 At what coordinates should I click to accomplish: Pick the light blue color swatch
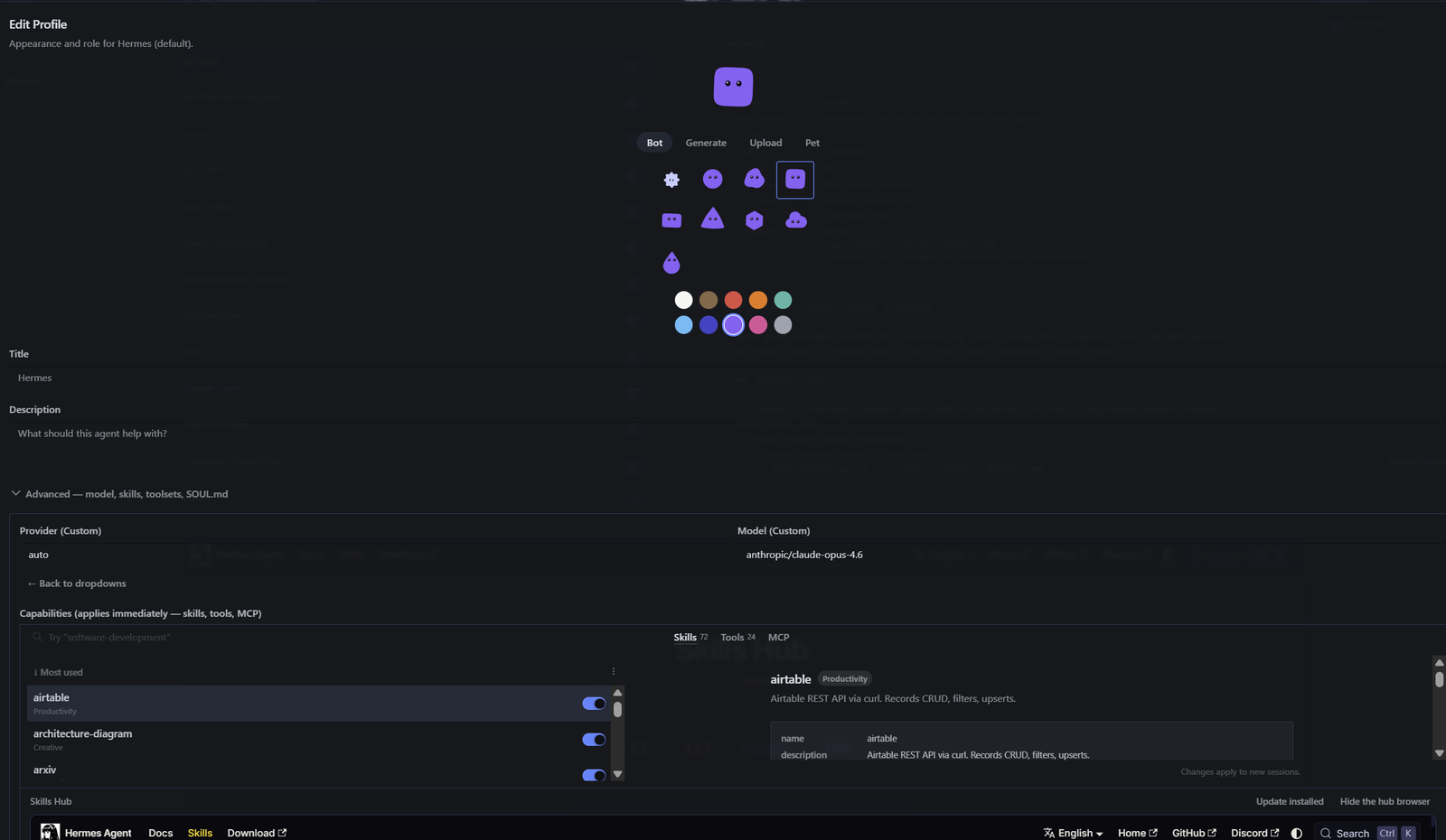[x=684, y=325]
